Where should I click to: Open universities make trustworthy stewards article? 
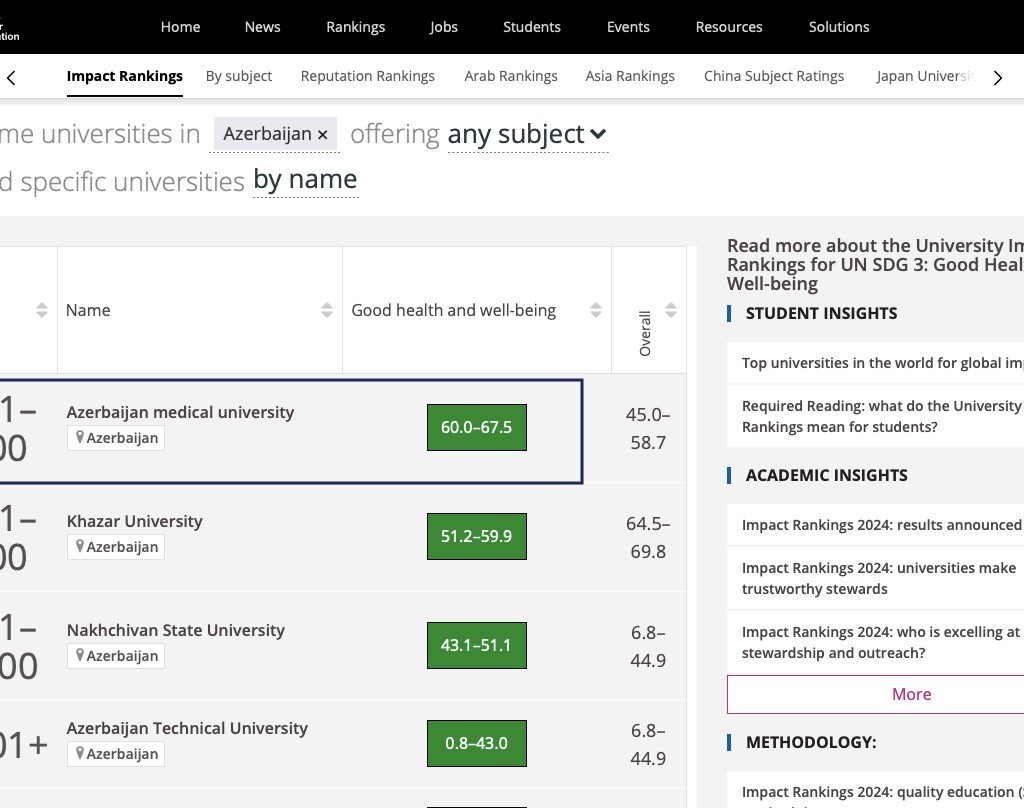pyautogui.click(x=879, y=578)
